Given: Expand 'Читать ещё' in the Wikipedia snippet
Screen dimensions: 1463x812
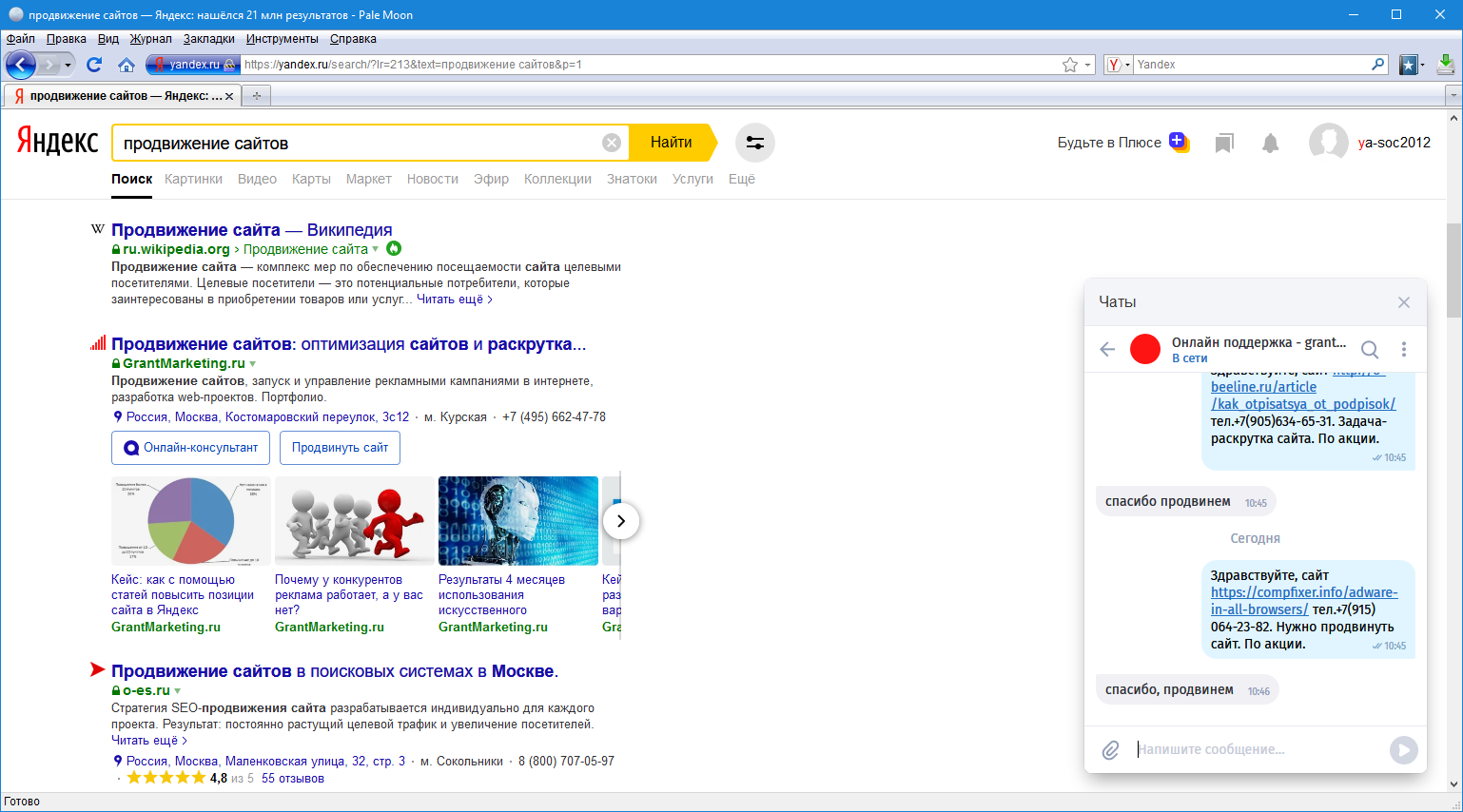Looking at the screenshot, I should pyautogui.click(x=455, y=300).
